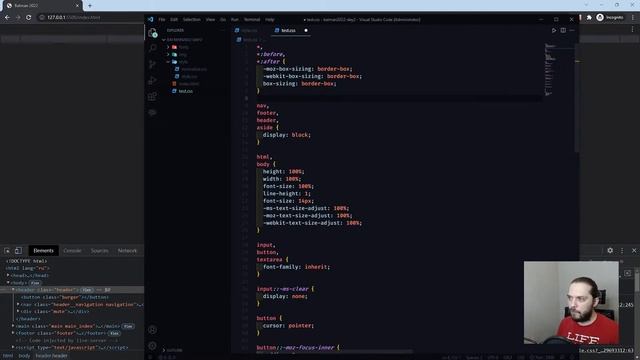Toggle the DevTools device toolbar
Viewport: 640px width, 360px height.
pos(18,251)
